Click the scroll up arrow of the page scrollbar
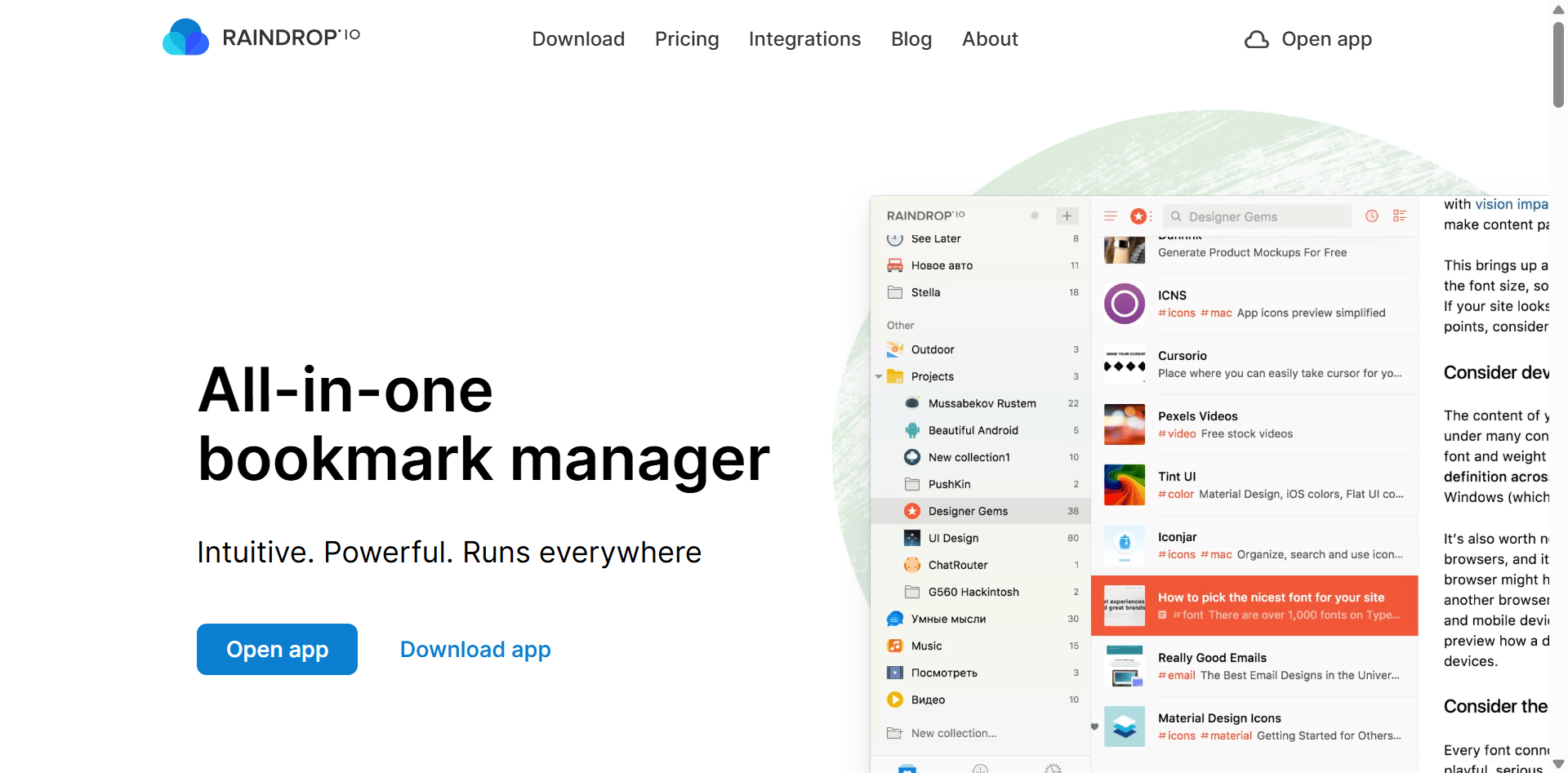This screenshot has width=1568, height=773. point(1558,10)
